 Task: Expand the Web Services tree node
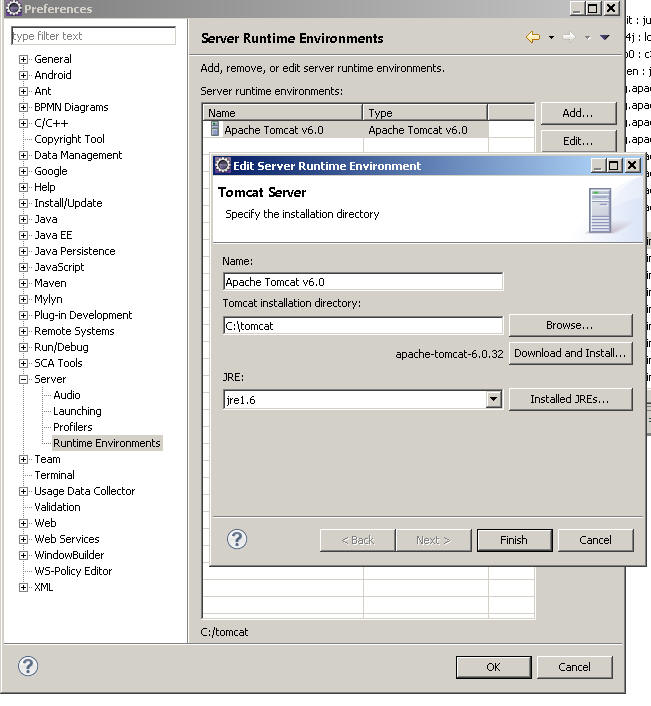pos(23,539)
